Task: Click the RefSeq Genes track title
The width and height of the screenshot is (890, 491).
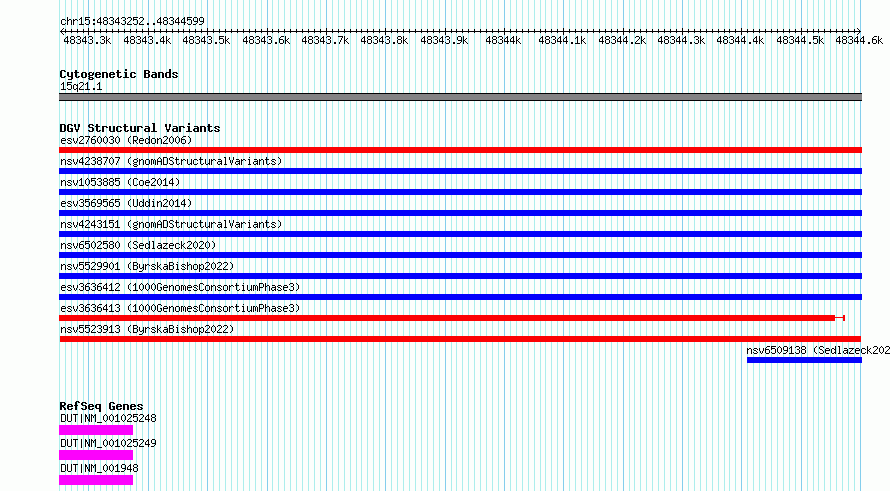Action: tap(101, 406)
